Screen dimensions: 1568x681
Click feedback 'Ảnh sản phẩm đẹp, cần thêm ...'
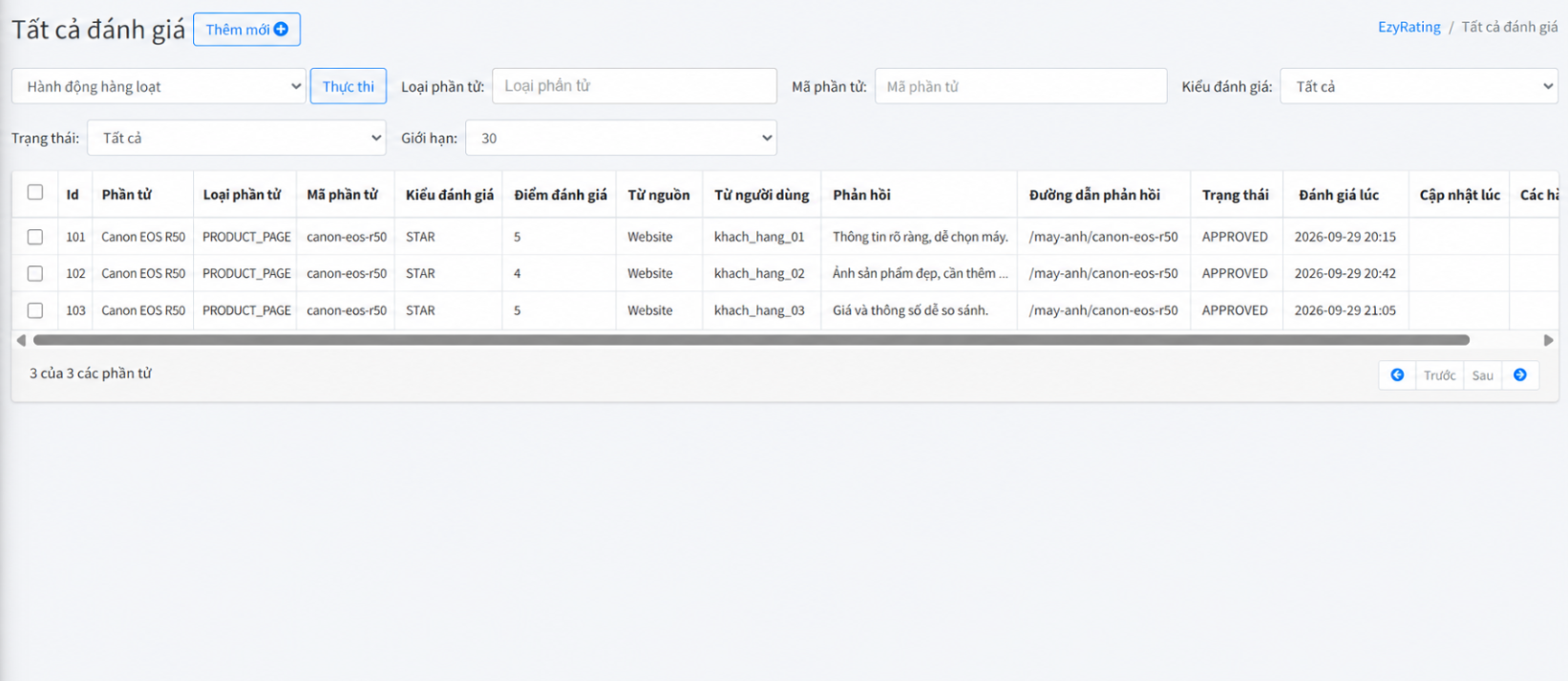(x=920, y=273)
